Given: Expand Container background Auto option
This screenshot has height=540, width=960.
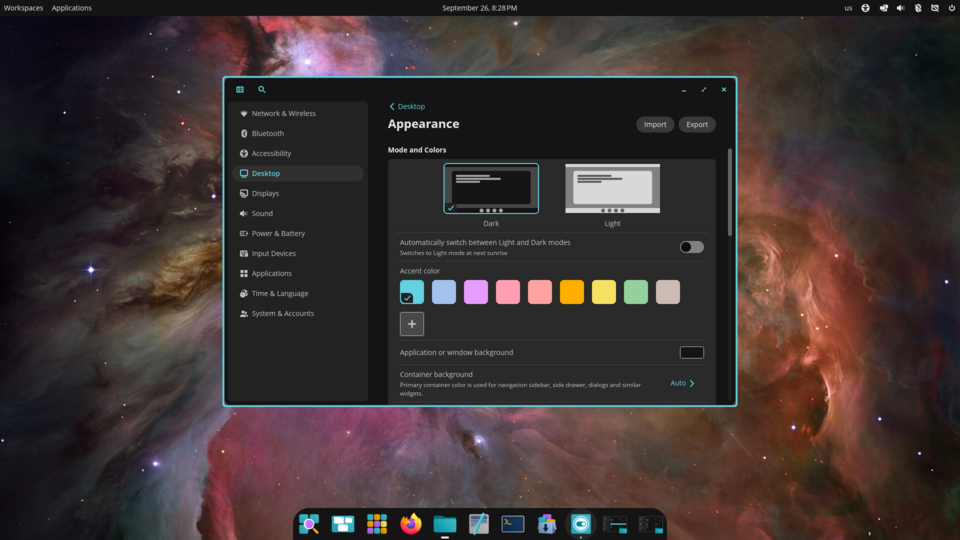Looking at the screenshot, I should coord(682,383).
